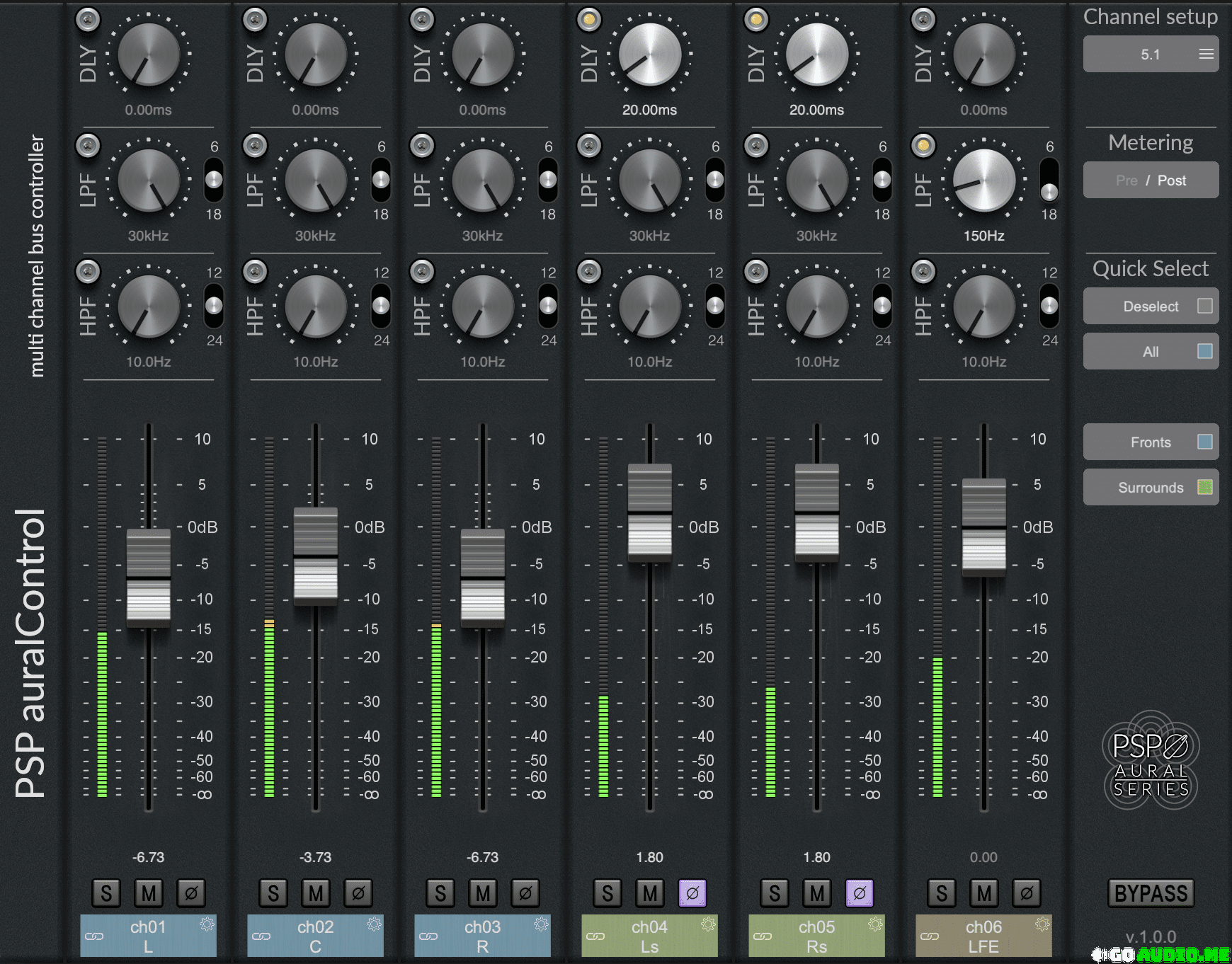Toggle ch01 LPF slope switch 6/18
Image resolution: width=1232 pixels, height=964 pixels.
(x=214, y=180)
